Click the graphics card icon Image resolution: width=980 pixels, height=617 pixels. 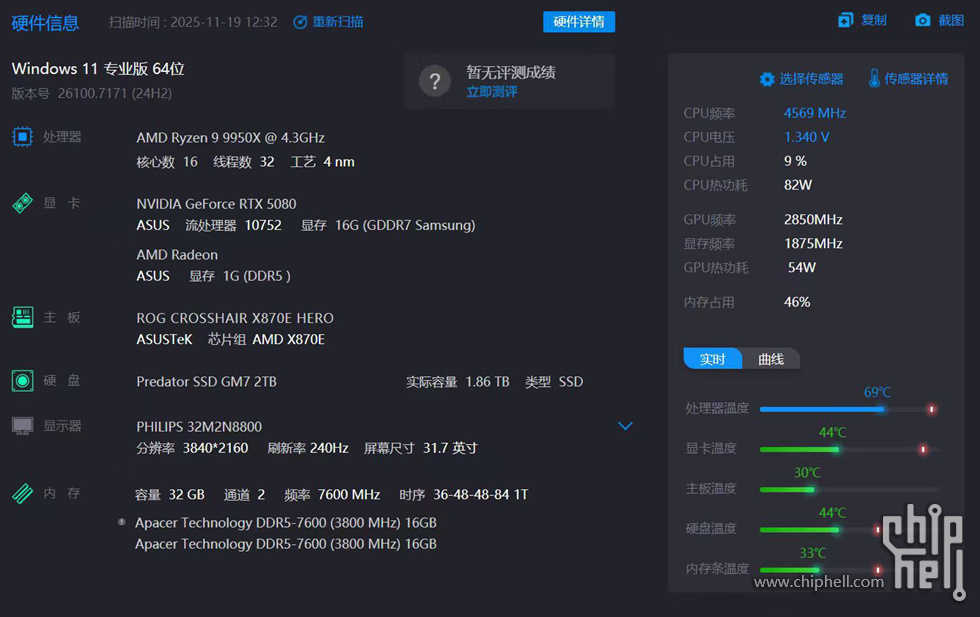point(22,203)
